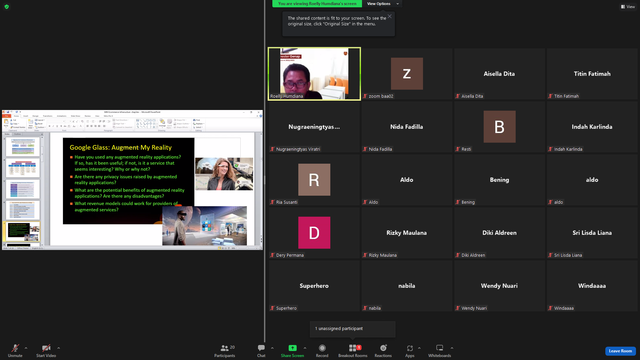The height and width of the screenshot is (360, 640).
Task: Click the 'You are viewing' green screen banner
Action: (x=317, y=4)
